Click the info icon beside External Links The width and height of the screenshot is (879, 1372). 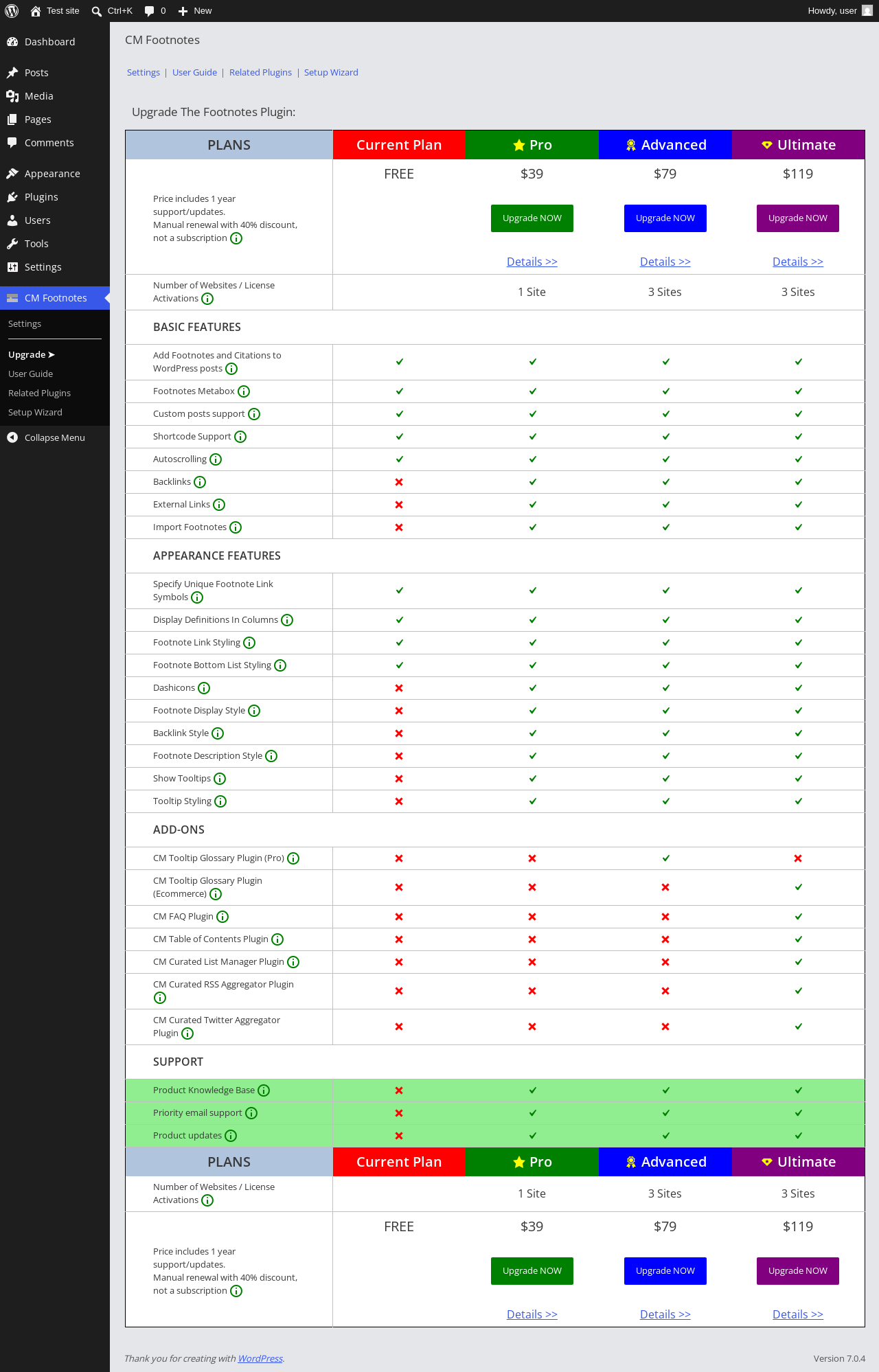pyautogui.click(x=219, y=505)
